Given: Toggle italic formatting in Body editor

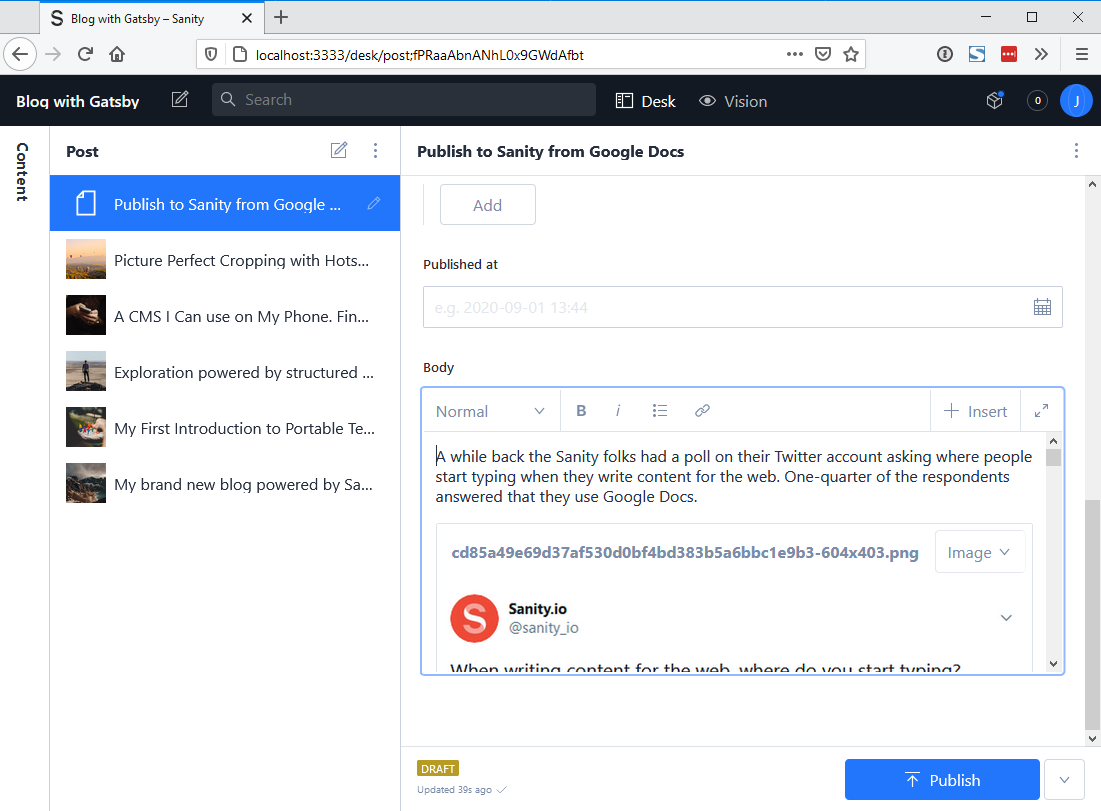Looking at the screenshot, I should (618, 411).
